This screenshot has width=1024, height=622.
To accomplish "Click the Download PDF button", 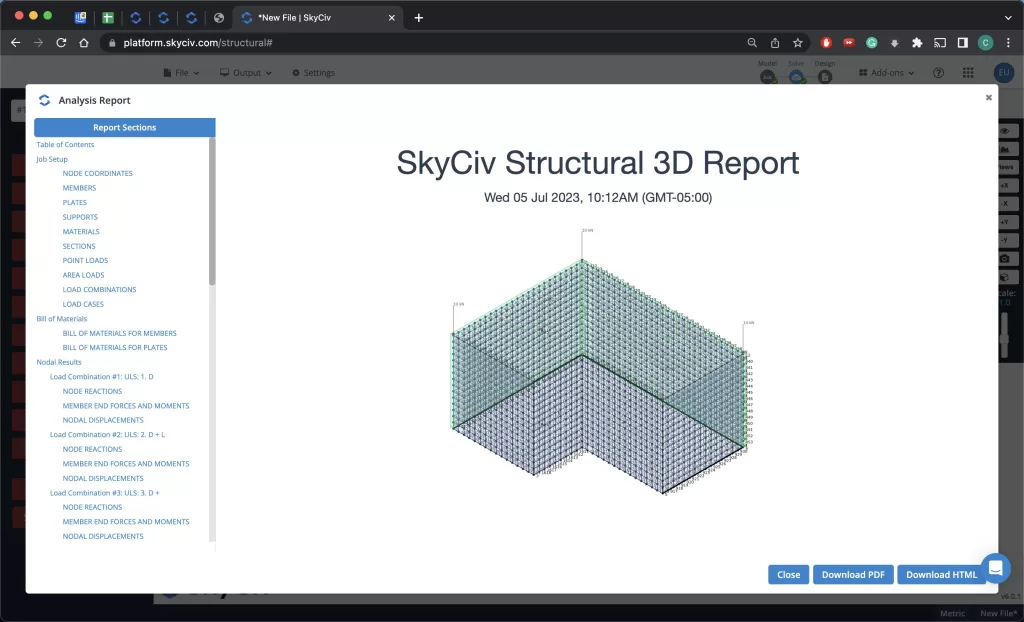I will coord(853,574).
